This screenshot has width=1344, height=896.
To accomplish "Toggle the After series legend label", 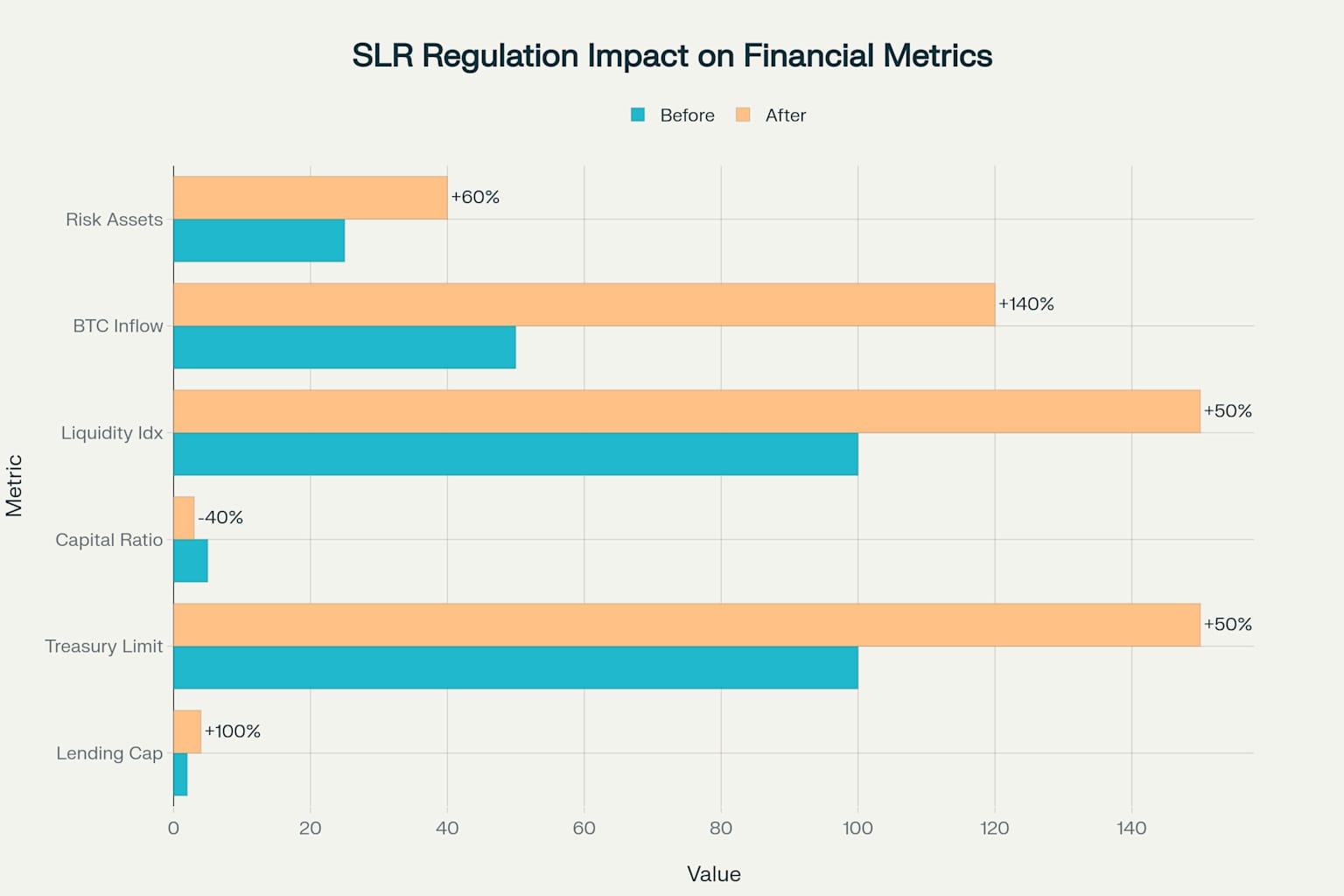I will (785, 115).
